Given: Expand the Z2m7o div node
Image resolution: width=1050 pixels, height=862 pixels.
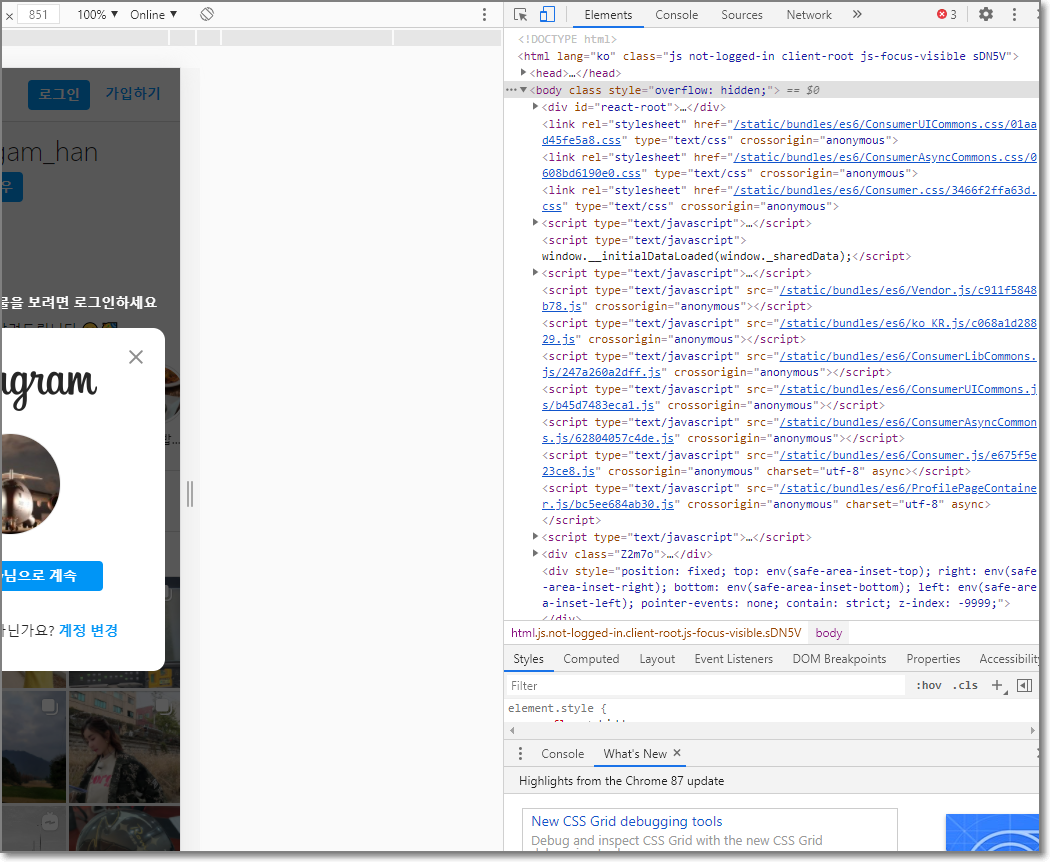Looking at the screenshot, I should [535, 553].
